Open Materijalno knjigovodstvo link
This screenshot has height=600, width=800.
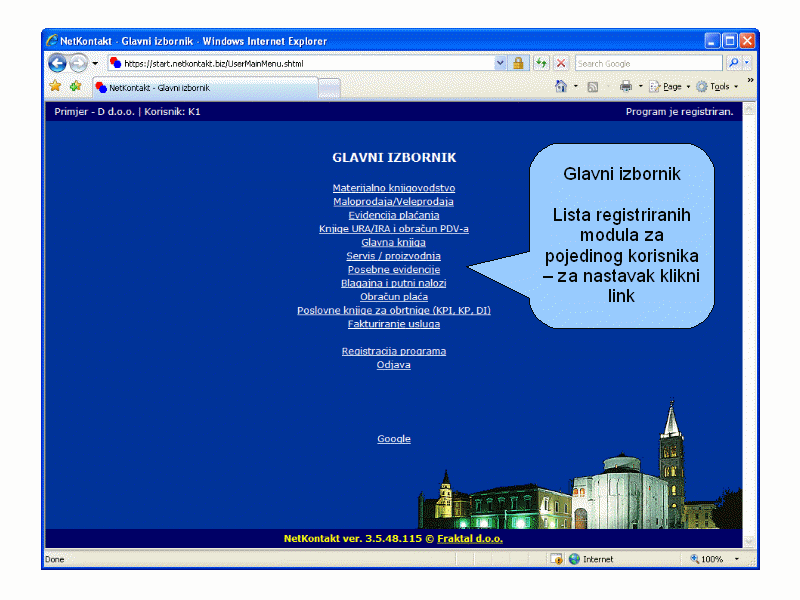[394, 188]
